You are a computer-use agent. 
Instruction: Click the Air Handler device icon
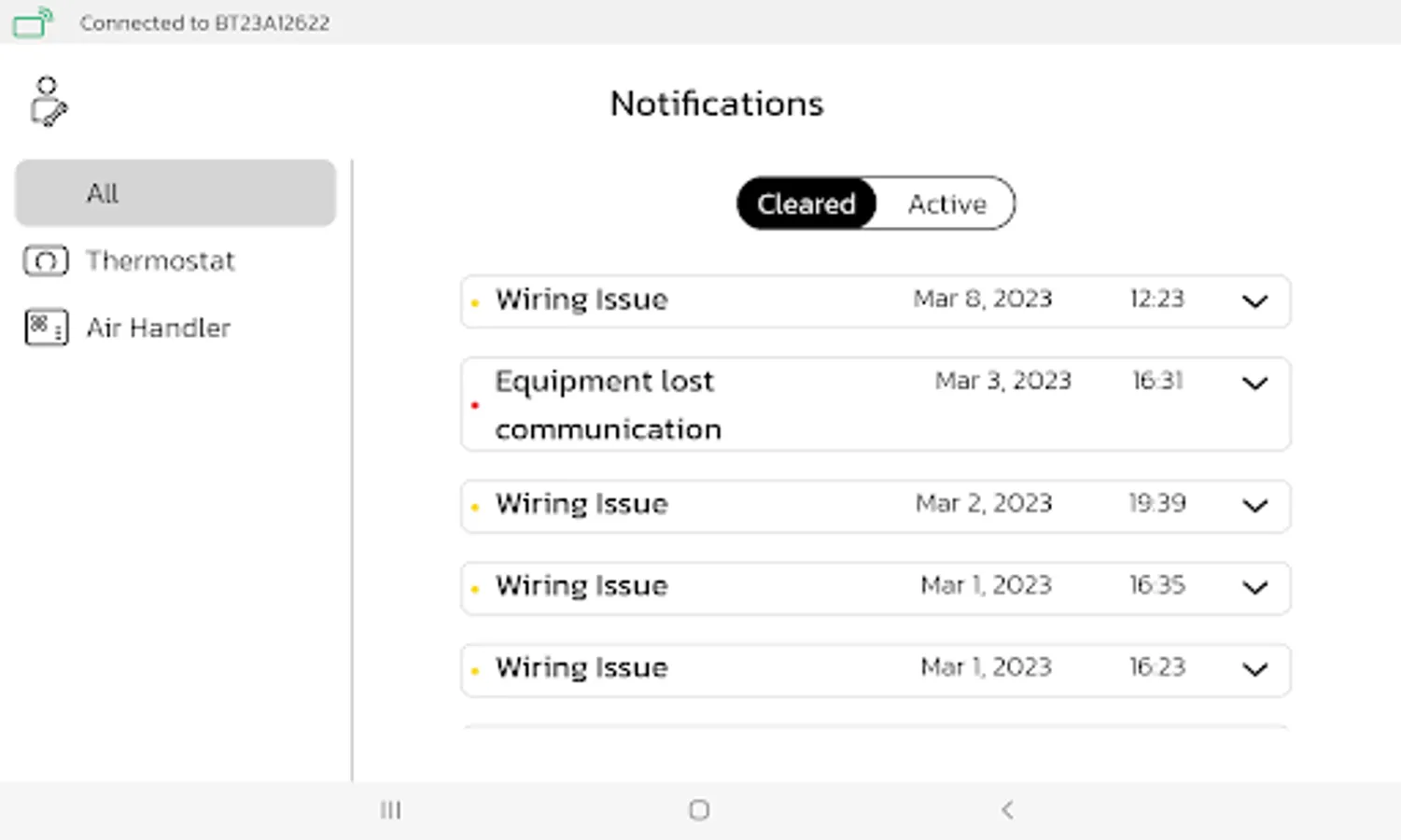[46, 328]
